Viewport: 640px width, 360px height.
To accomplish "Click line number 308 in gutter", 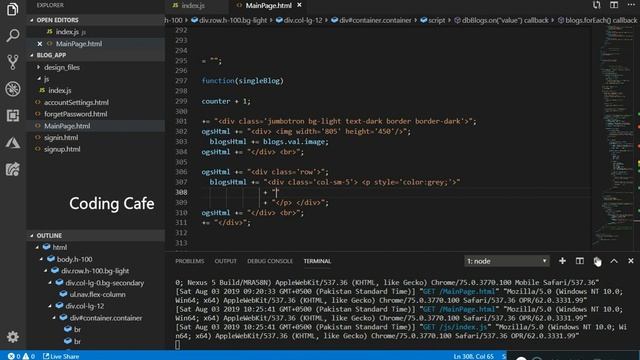I will coord(181,192).
